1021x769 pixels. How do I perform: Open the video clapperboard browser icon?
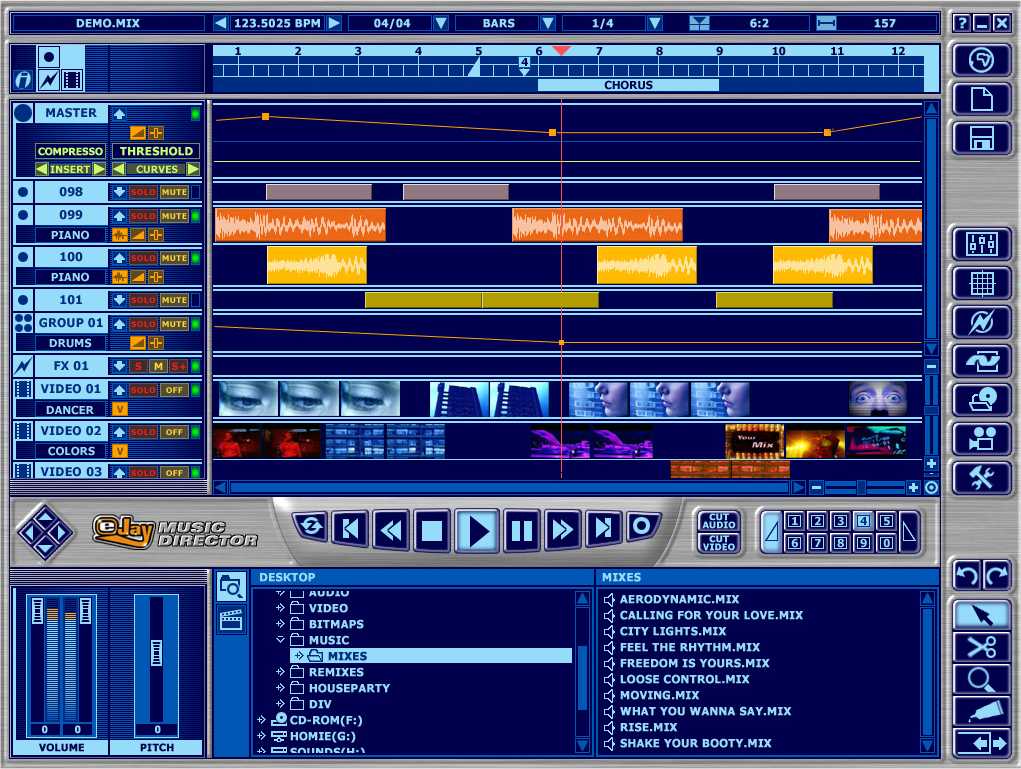(x=231, y=620)
